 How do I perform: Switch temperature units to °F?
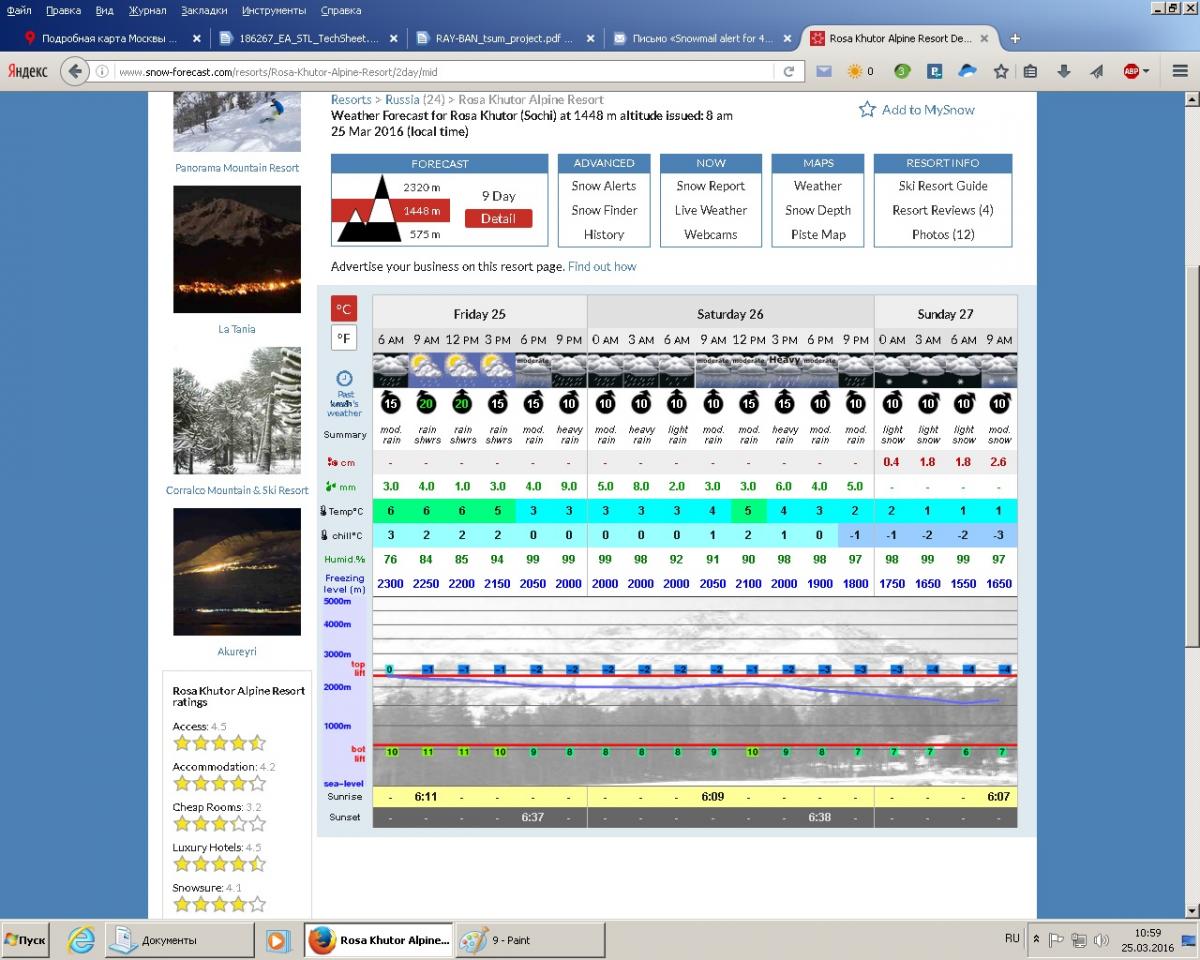pos(344,338)
